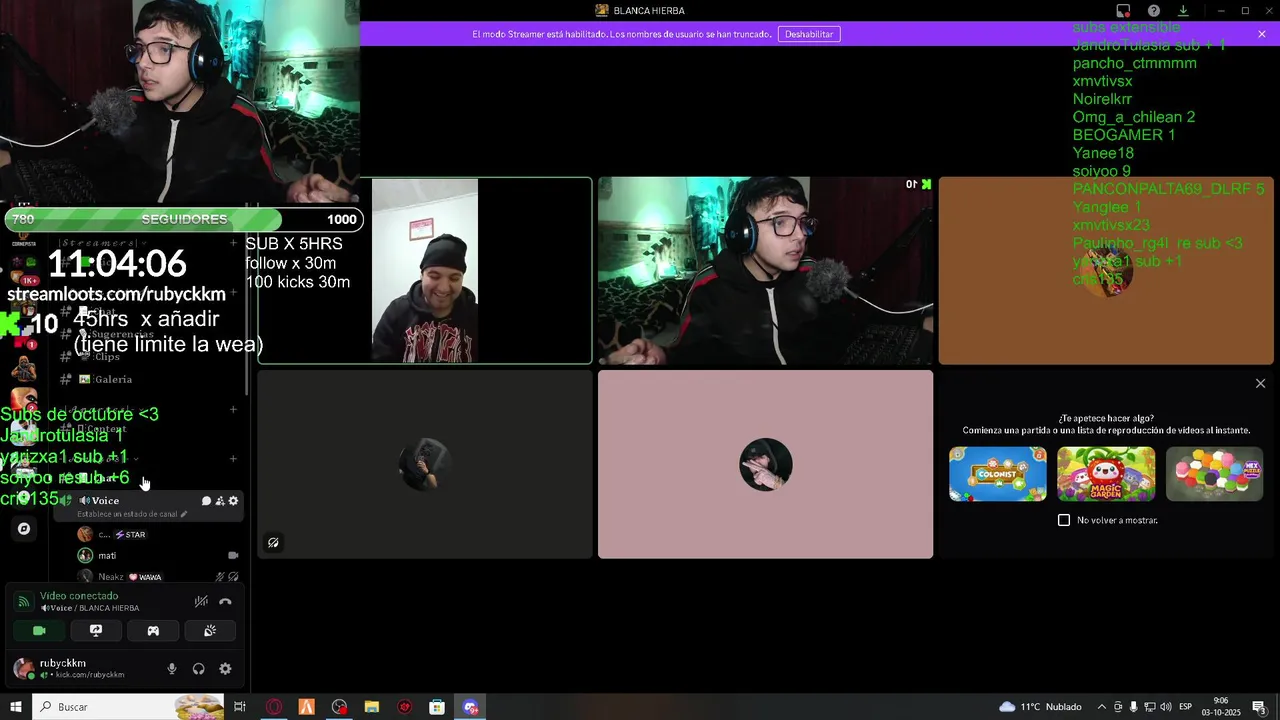The height and width of the screenshot is (720, 1280).
Task: Add a channel in the Streamers category
Action: pos(233,243)
